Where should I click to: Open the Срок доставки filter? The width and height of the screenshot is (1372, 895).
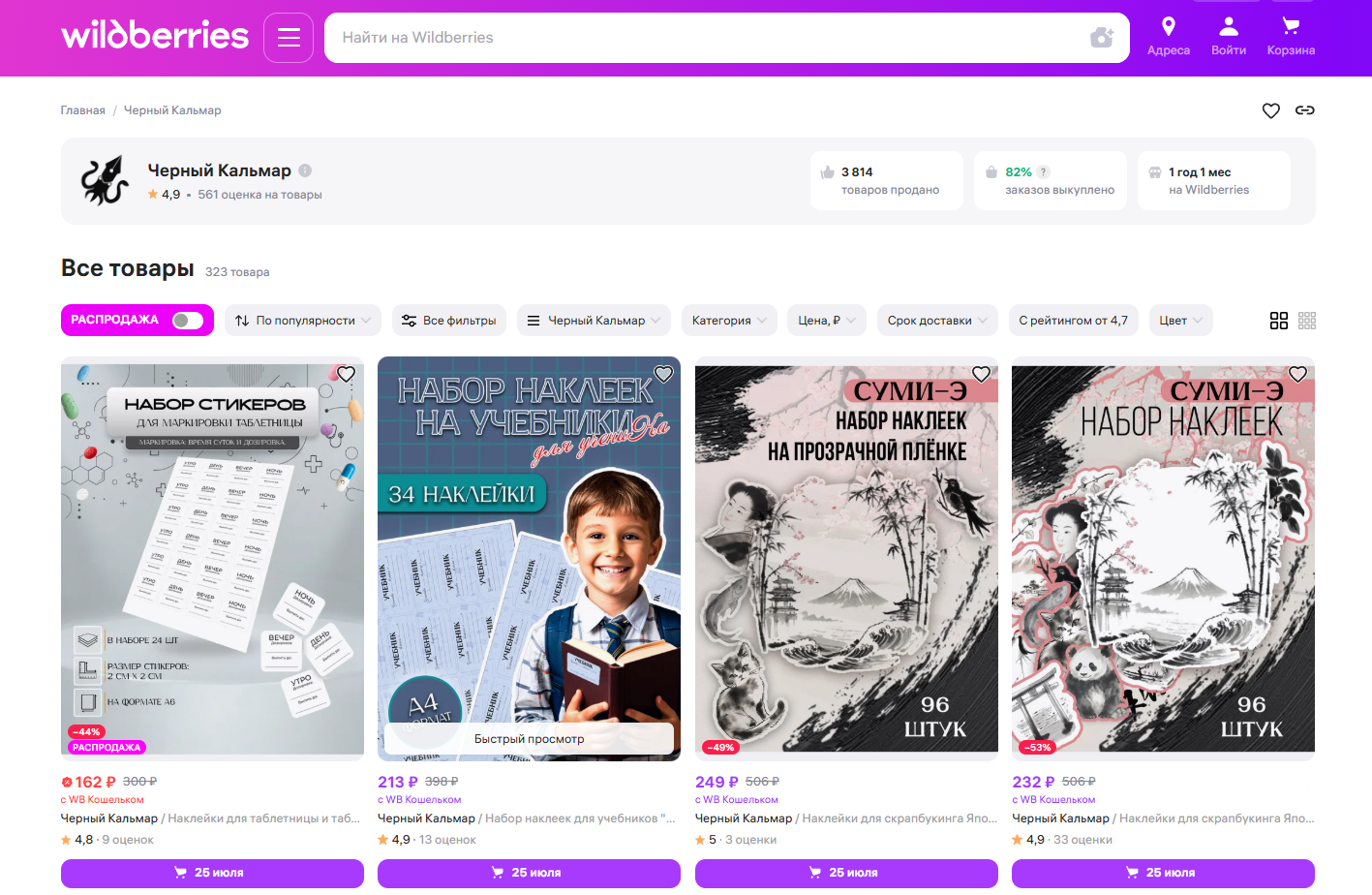click(937, 321)
